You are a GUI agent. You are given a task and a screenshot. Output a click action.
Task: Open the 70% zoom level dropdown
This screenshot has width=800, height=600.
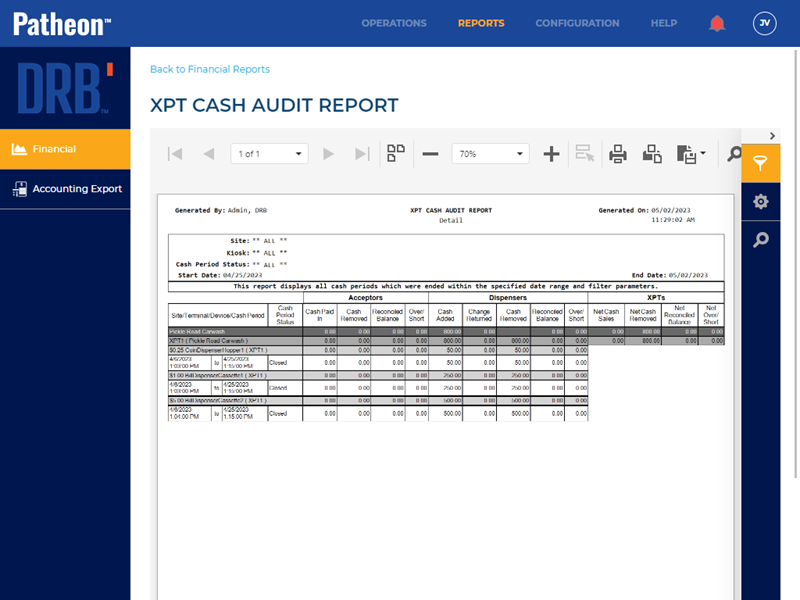pyautogui.click(x=490, y=154)
